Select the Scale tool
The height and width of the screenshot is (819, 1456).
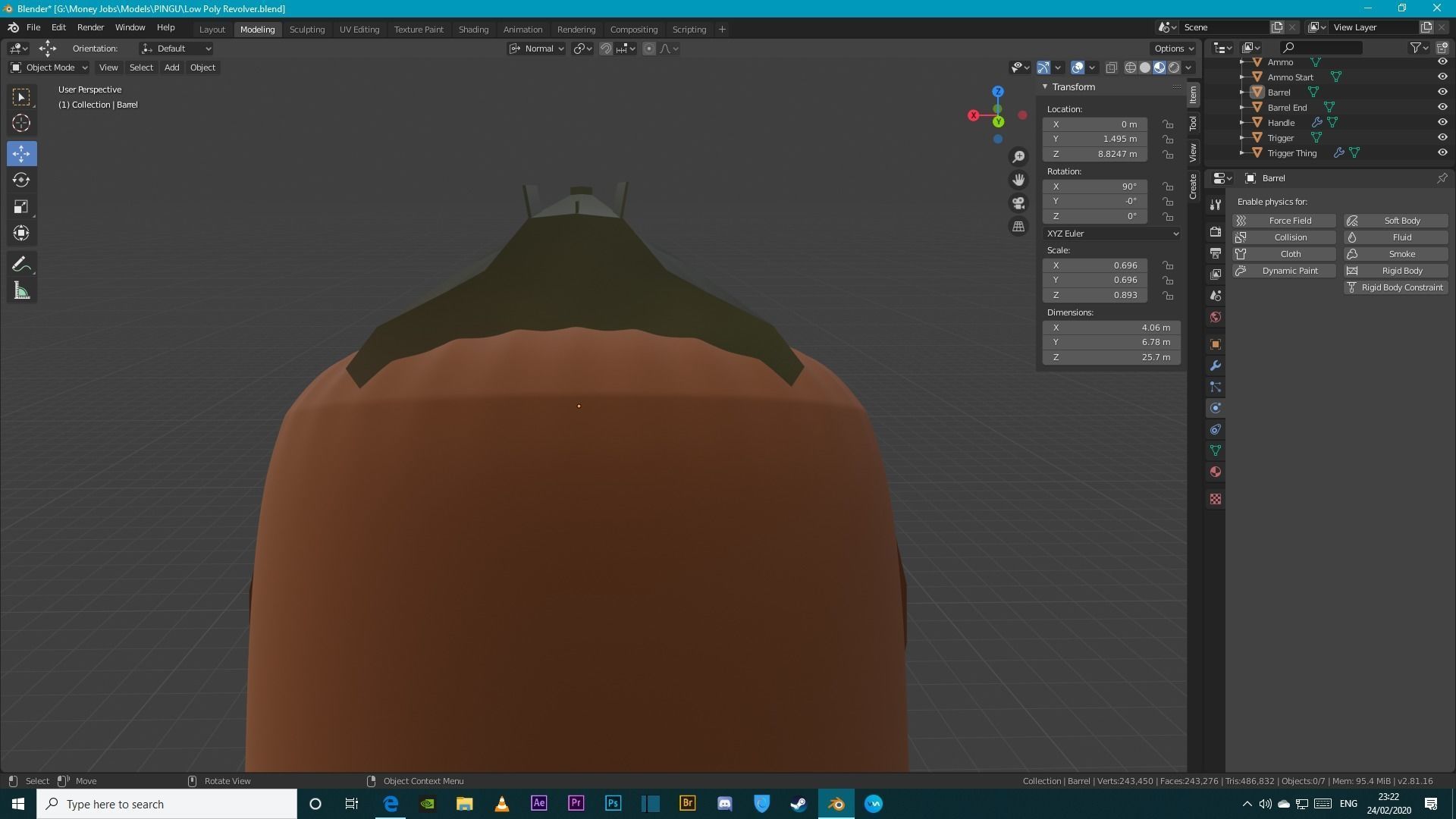[21, 206]
